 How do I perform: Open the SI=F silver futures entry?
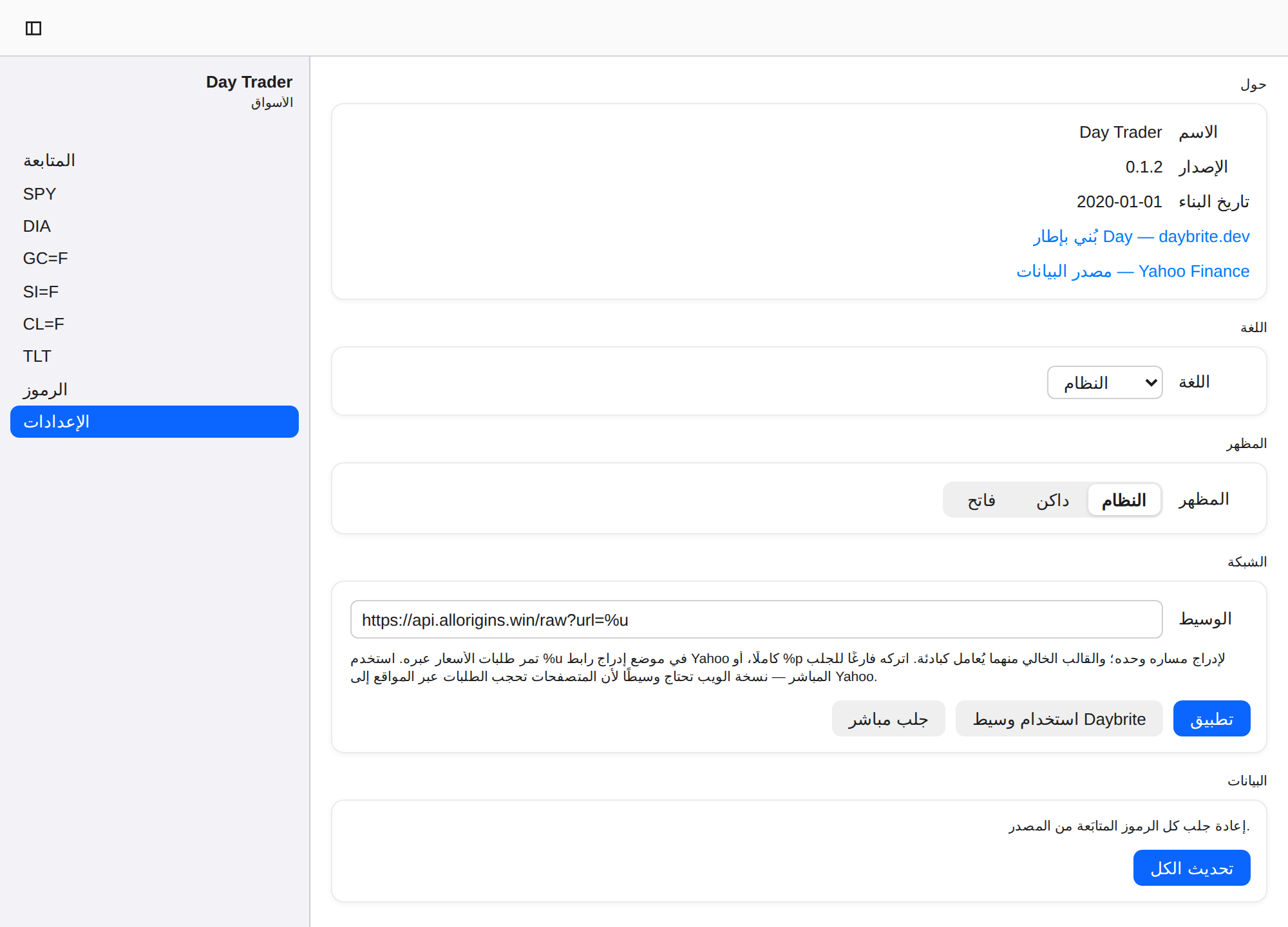[155, 292]
